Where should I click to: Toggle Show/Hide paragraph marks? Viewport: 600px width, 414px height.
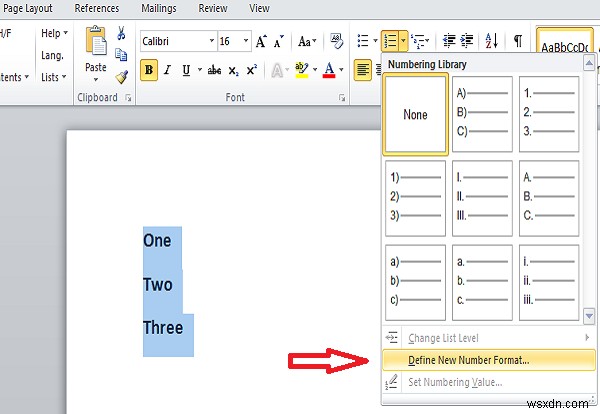[x=518, y=41]
